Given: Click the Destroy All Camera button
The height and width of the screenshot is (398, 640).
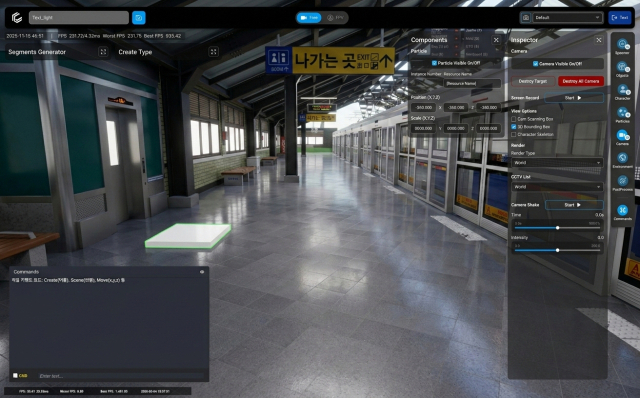Looking at the screenshot, I should [x=581, y=81].
